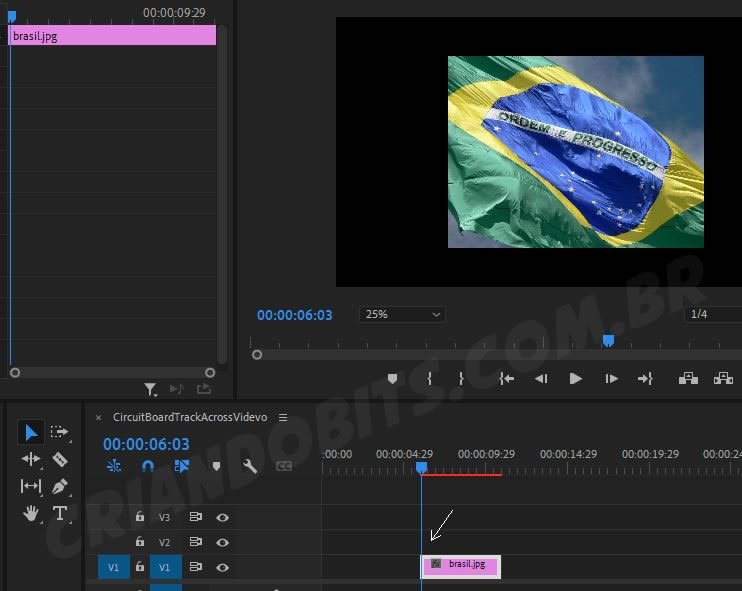Click Effect Controls vertical scrollbar

point(221,194)
